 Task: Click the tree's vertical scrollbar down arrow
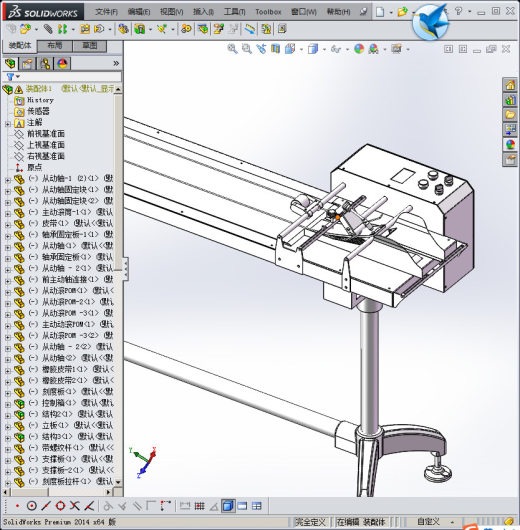[x=118, y=482]
